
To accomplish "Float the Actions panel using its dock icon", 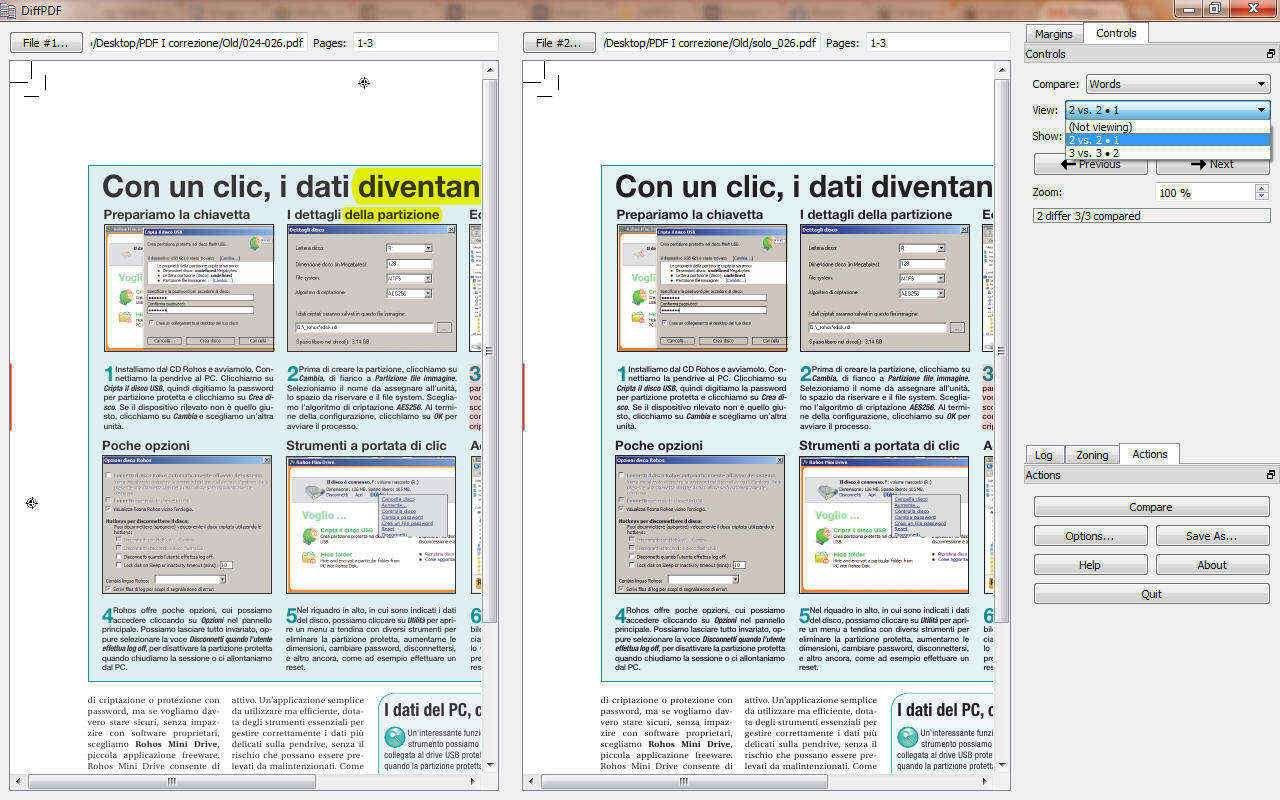I will click(x=1270, y=475).
